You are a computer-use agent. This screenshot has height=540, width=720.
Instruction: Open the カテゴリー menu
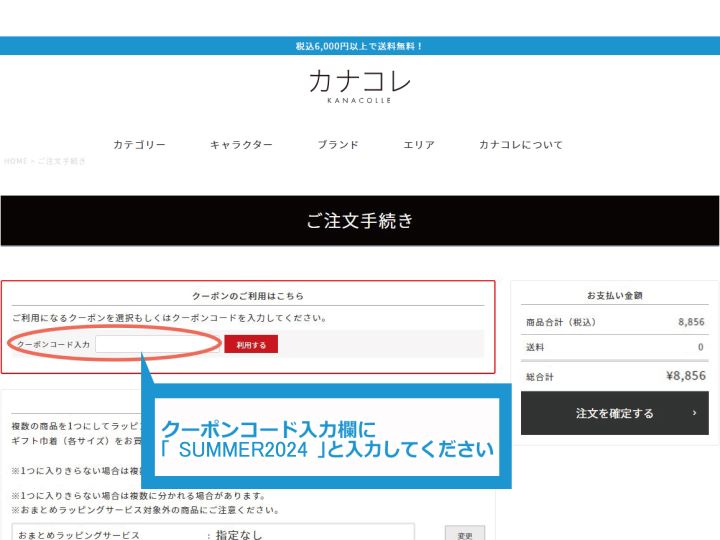[139, 145]
